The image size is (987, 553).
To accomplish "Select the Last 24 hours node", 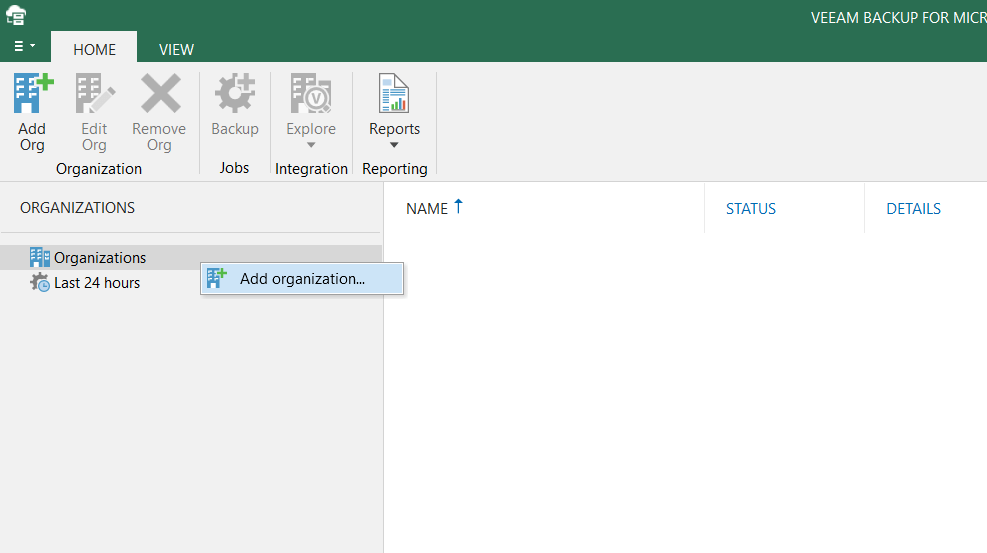I will tap(97, 283).
